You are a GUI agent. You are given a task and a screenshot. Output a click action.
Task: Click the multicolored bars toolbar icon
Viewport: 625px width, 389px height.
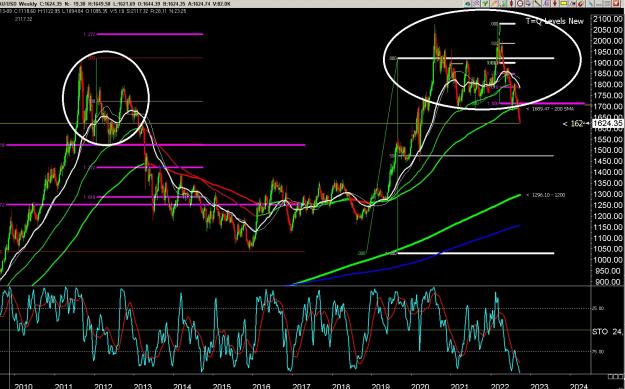(x=503, y=4)
